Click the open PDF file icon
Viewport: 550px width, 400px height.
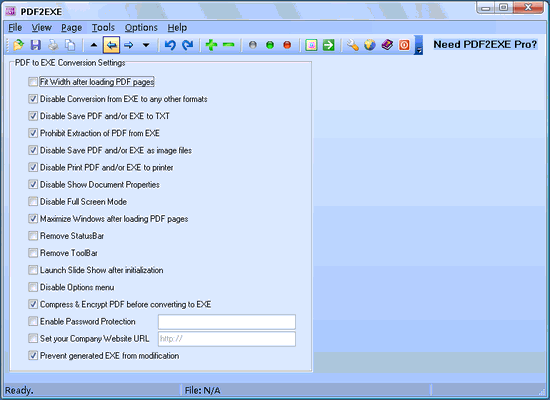18,45
